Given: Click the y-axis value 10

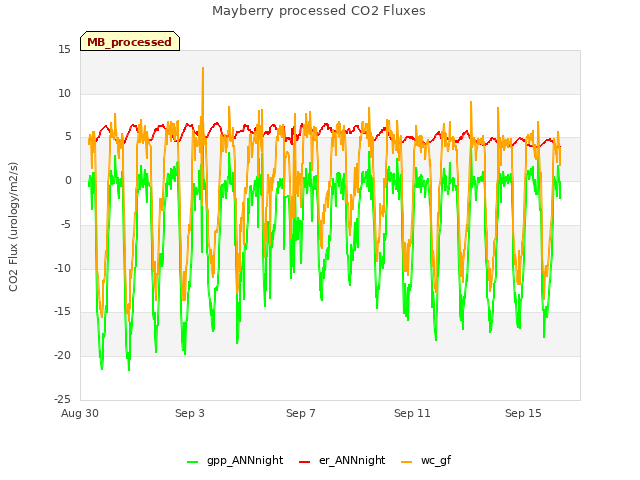Looking at the screenshot, I should [64, 93].
